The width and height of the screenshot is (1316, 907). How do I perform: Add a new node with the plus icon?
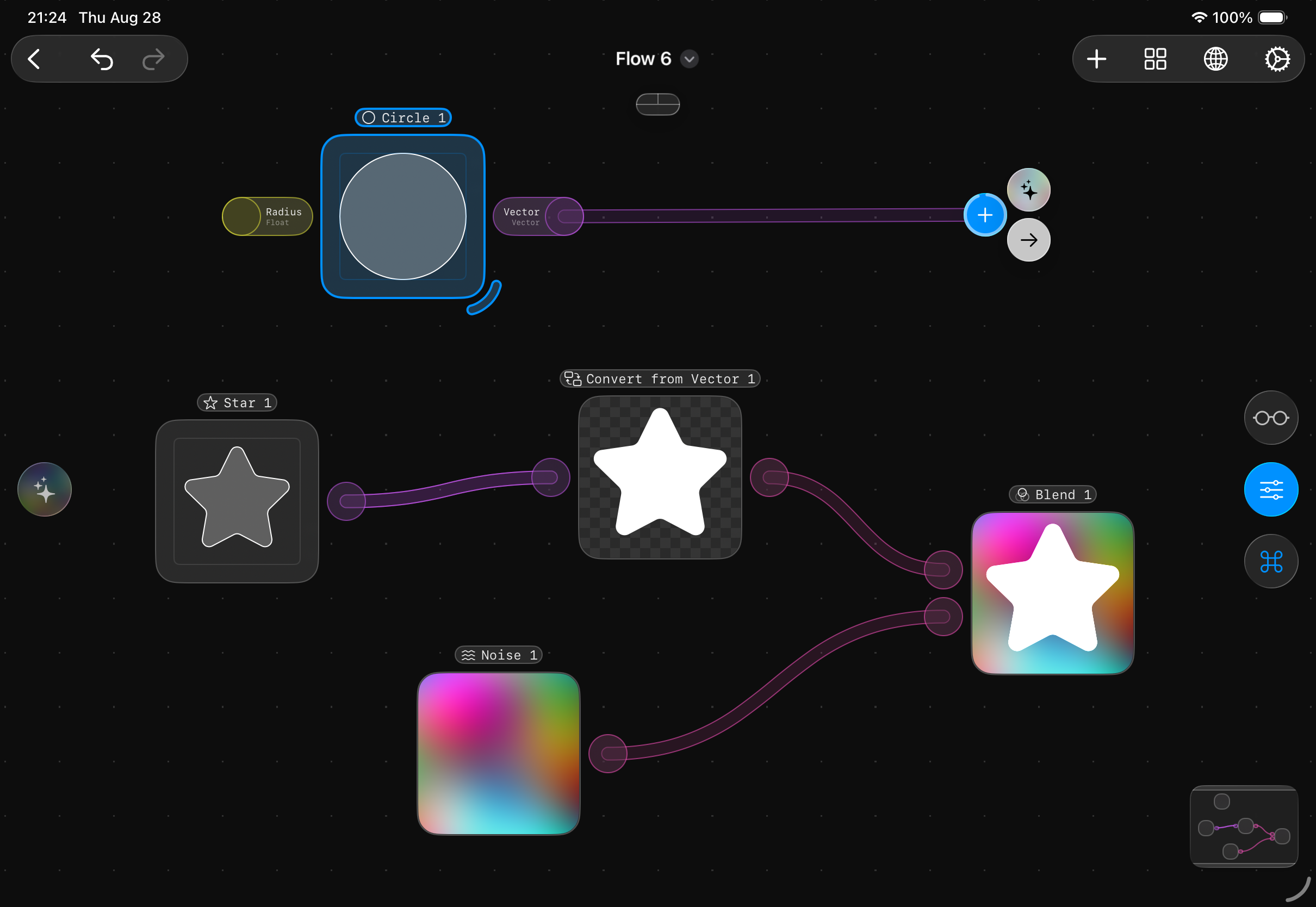[x=1096, y=59]
